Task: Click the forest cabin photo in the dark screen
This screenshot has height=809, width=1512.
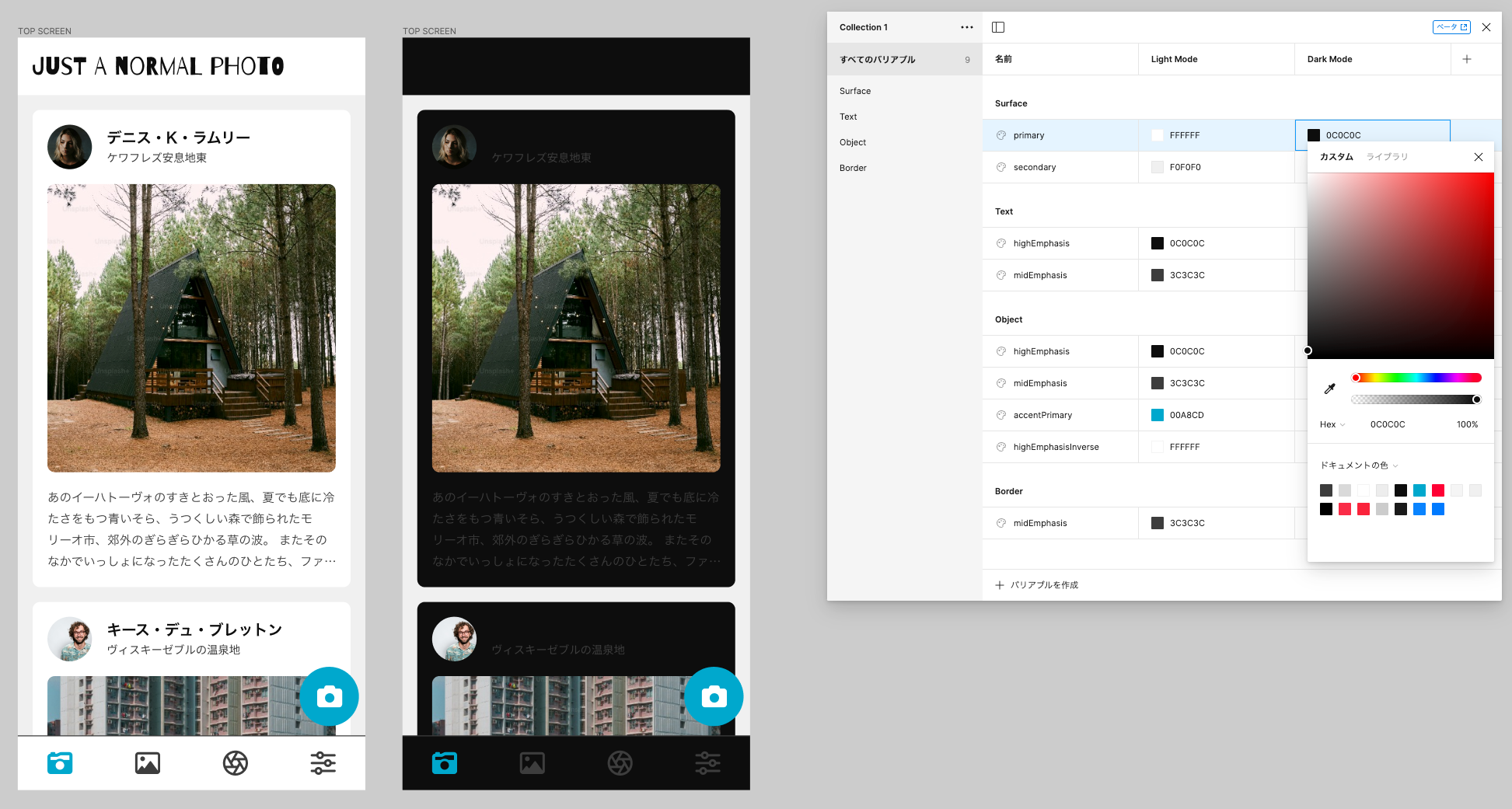Action: (x=576, y=328)
